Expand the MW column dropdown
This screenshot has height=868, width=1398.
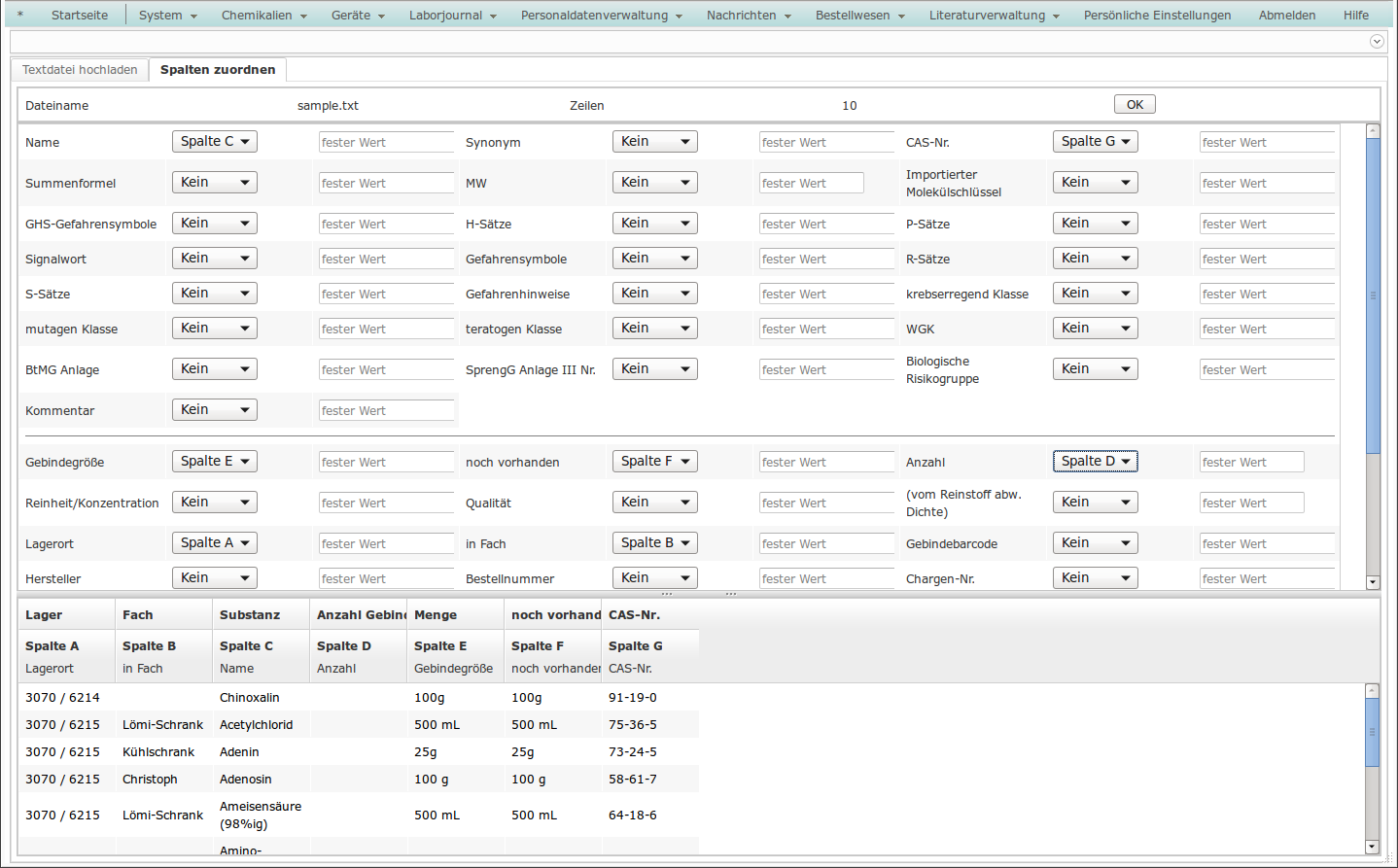point(655,183)
